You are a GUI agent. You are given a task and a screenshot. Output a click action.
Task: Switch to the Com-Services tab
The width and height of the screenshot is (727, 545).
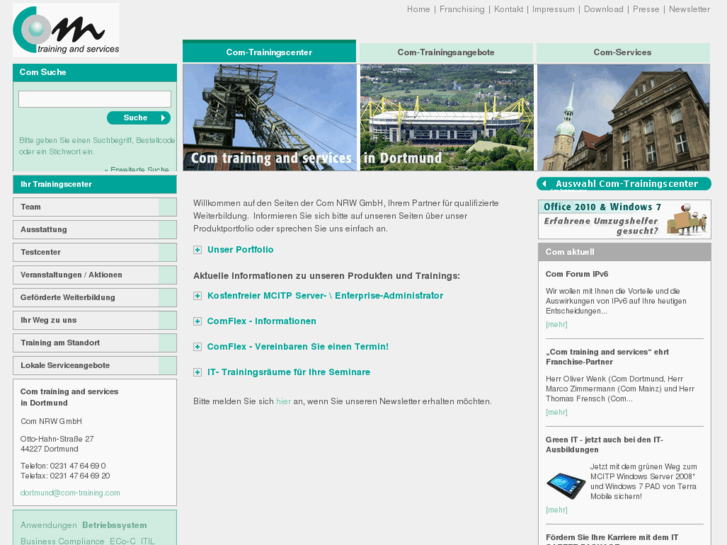point(623,52)
